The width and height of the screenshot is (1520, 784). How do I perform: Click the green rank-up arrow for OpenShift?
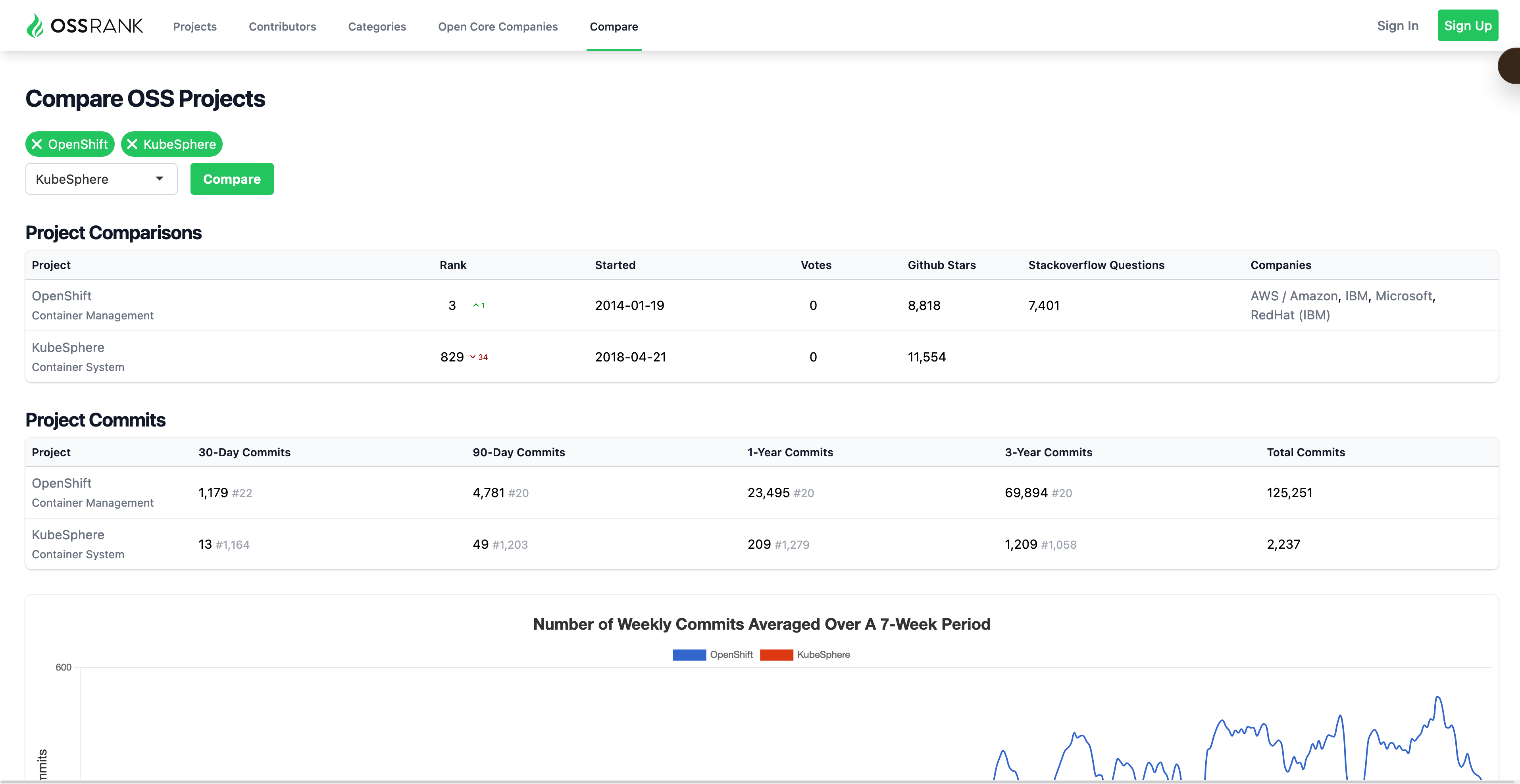click(x=475, y=306)
